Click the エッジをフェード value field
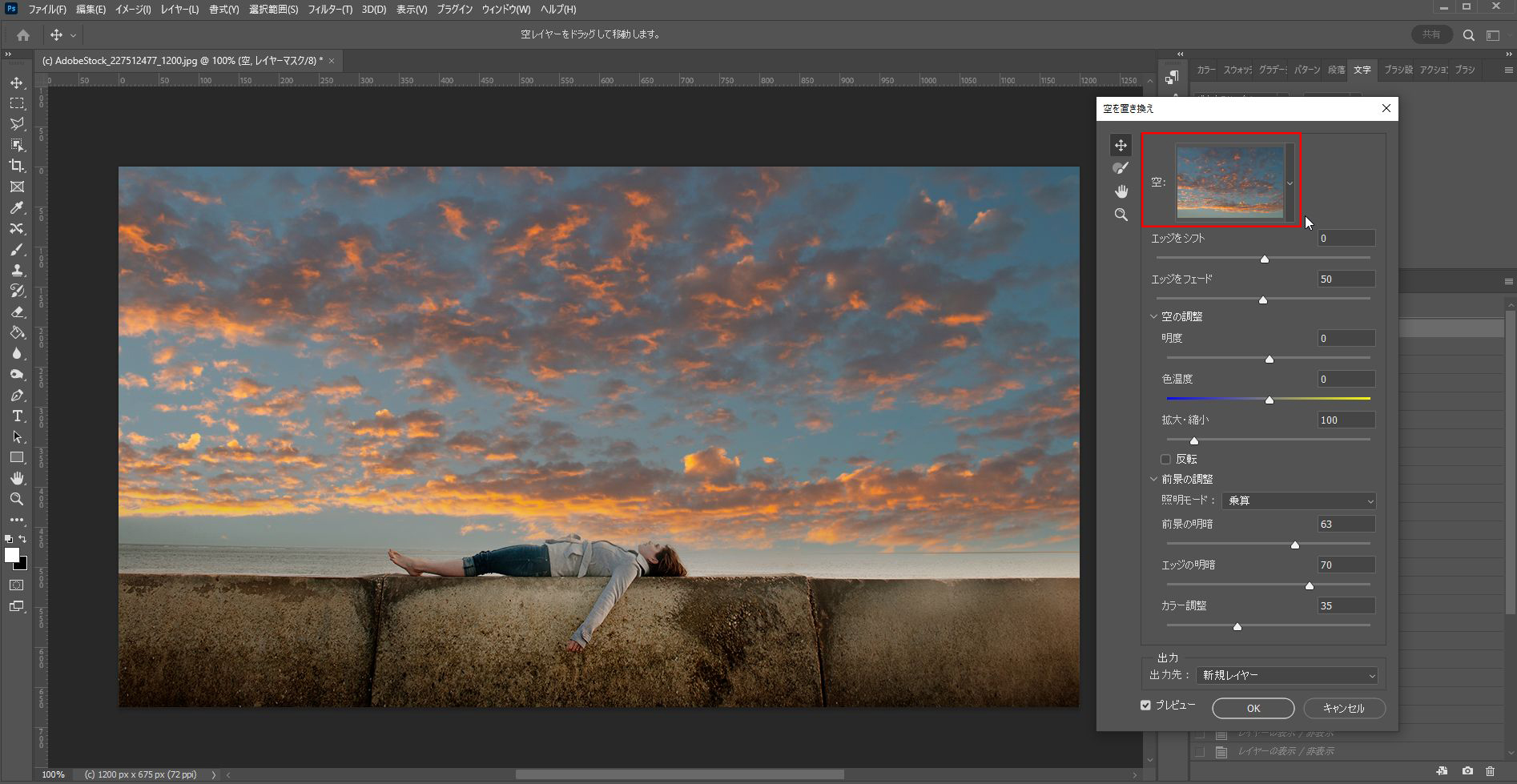Image resolution: width=1517 pixels, height=784 pixels. 1346,279
